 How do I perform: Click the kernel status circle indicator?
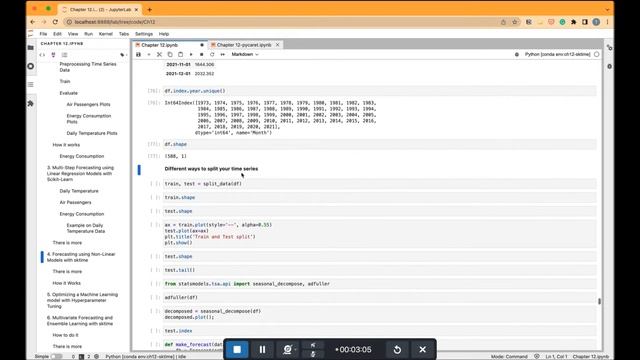[x=597, y=54]
